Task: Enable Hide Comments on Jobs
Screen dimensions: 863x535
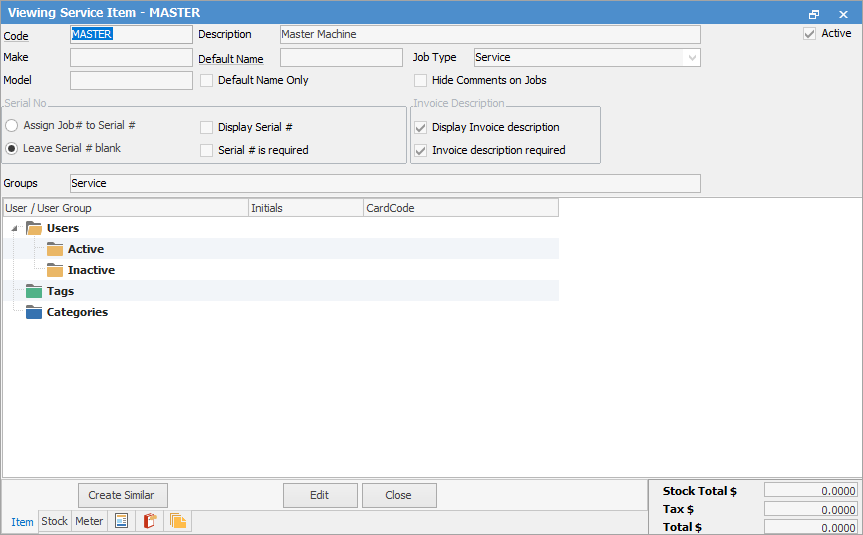Action: (420, 81)
